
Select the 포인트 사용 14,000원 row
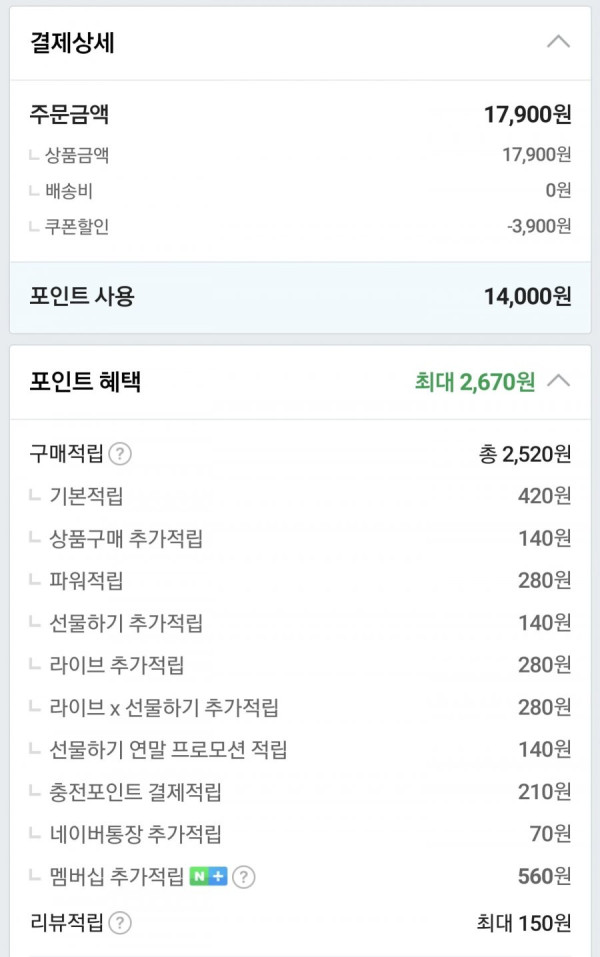click(300, 297)
